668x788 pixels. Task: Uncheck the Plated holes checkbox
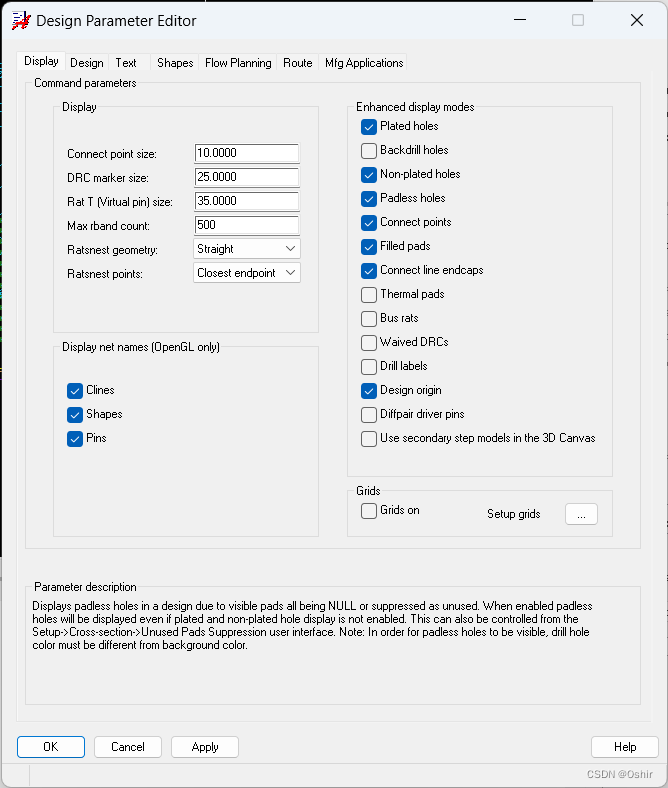tap(369, 126)
